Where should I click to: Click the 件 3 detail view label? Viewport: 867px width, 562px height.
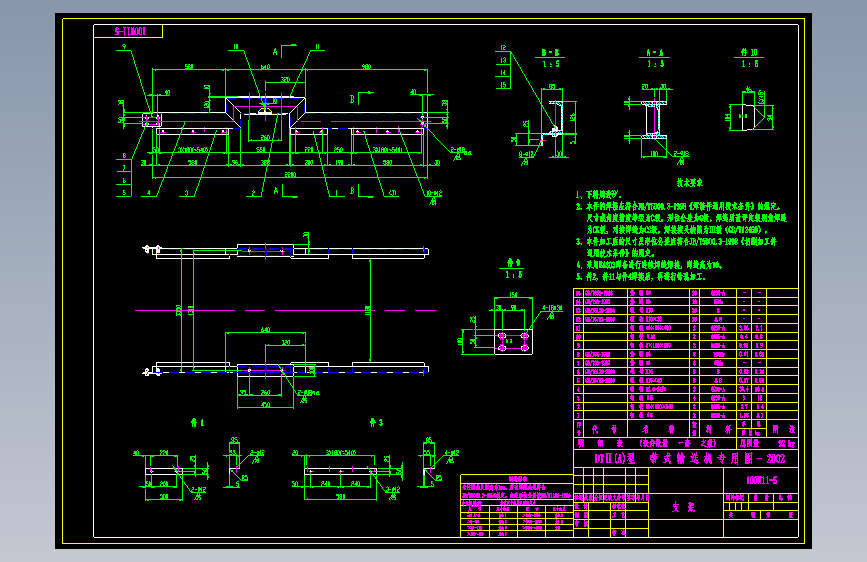376,423
